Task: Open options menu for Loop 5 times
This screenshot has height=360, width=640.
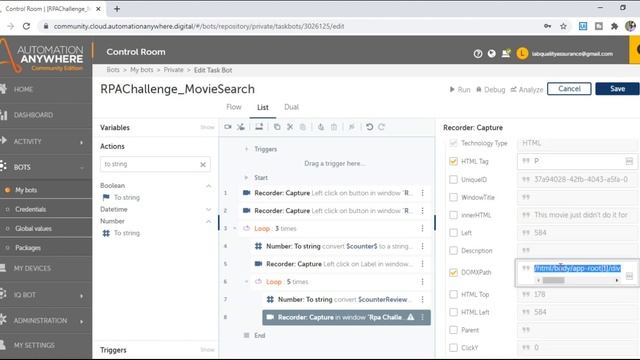Action: [422, 282]
